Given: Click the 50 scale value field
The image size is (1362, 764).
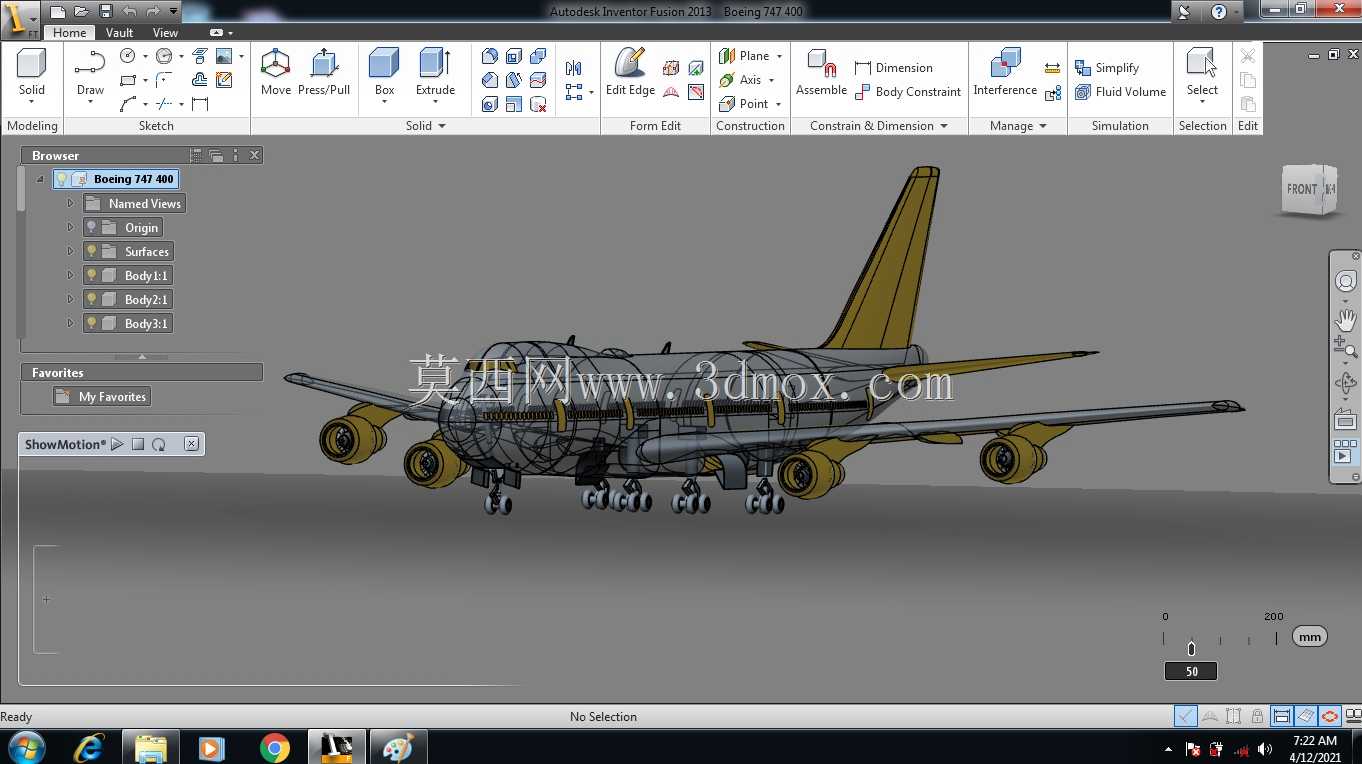Looking at the screenshot, I should tap(1191, 671).
